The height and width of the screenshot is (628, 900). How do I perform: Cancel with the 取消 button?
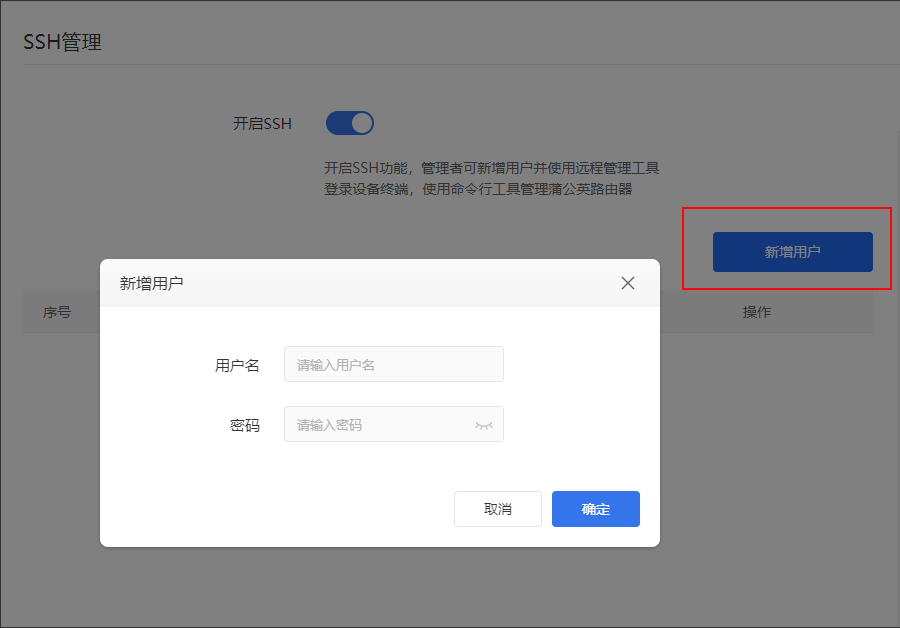(498, 509)
